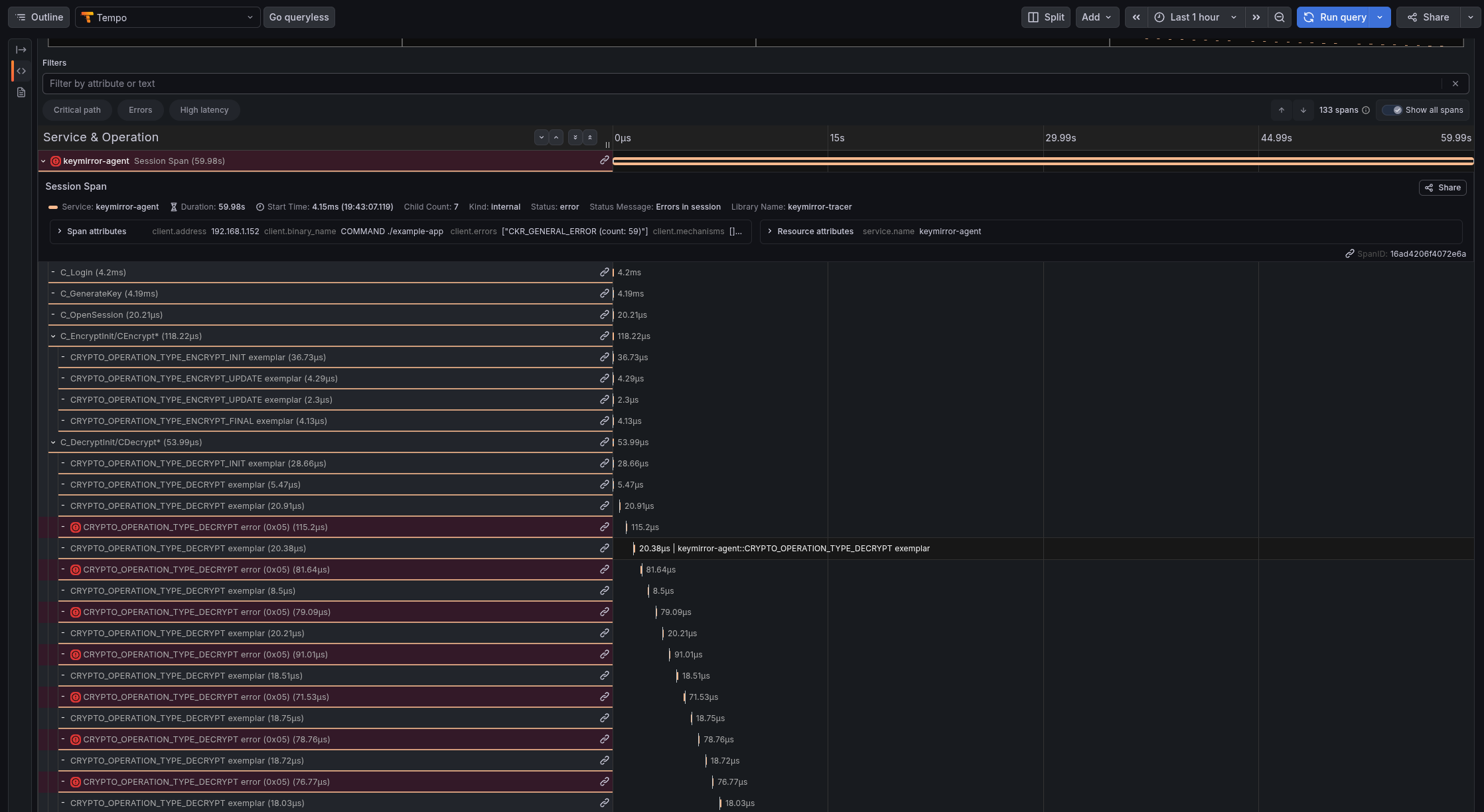Collapse all spans double-chevron button
This screenshot has height=812, width=1484.
tap(590, 137)
